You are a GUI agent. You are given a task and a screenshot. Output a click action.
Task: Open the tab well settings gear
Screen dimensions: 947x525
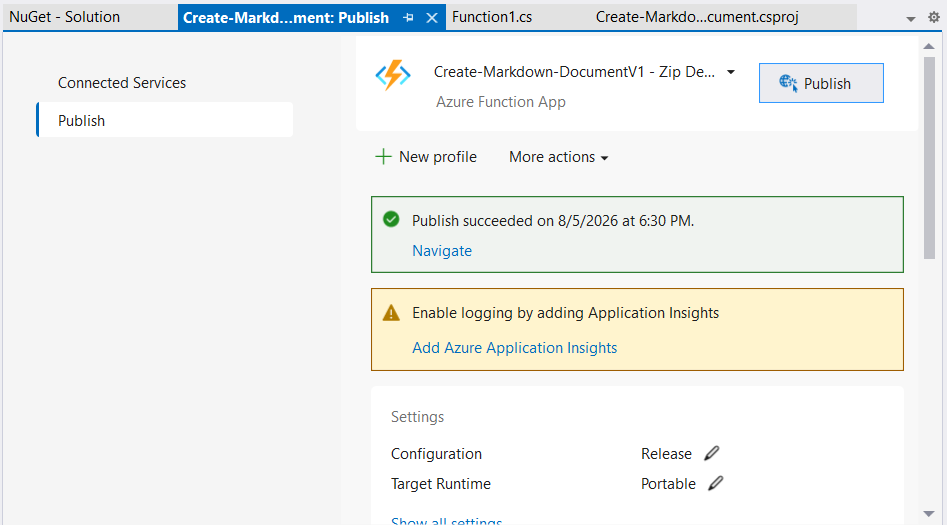pos(934,18)
